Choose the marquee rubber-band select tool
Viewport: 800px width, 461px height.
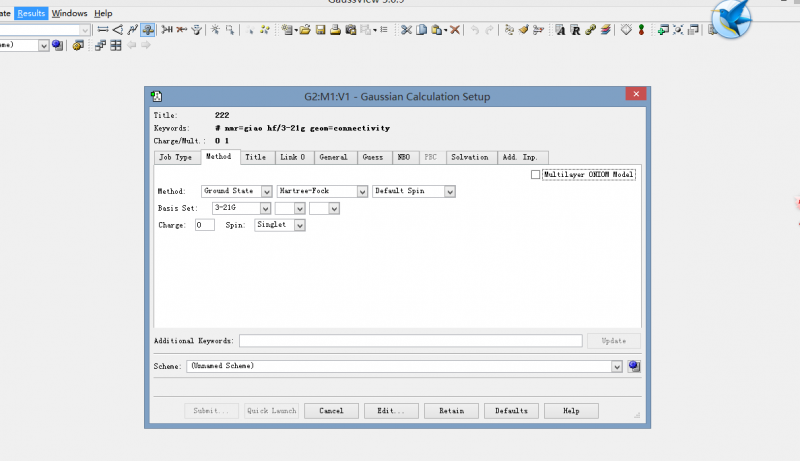click(230, 30)
